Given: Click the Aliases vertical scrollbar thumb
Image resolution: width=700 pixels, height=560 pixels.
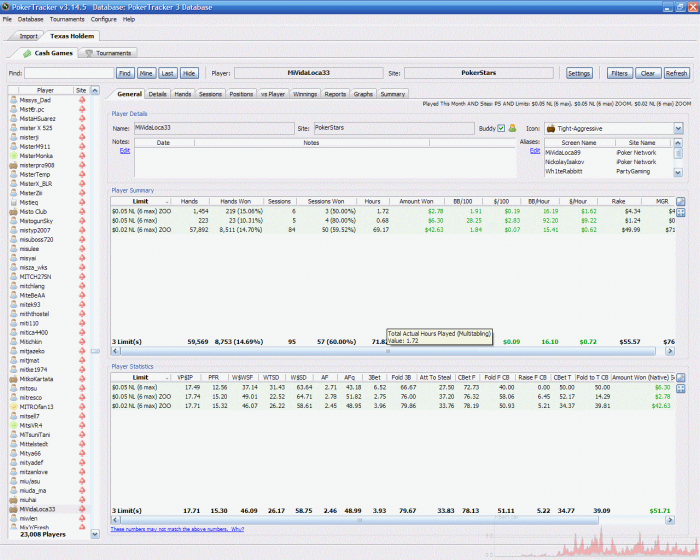Looking at the screenshot, I should coord(678,153).
